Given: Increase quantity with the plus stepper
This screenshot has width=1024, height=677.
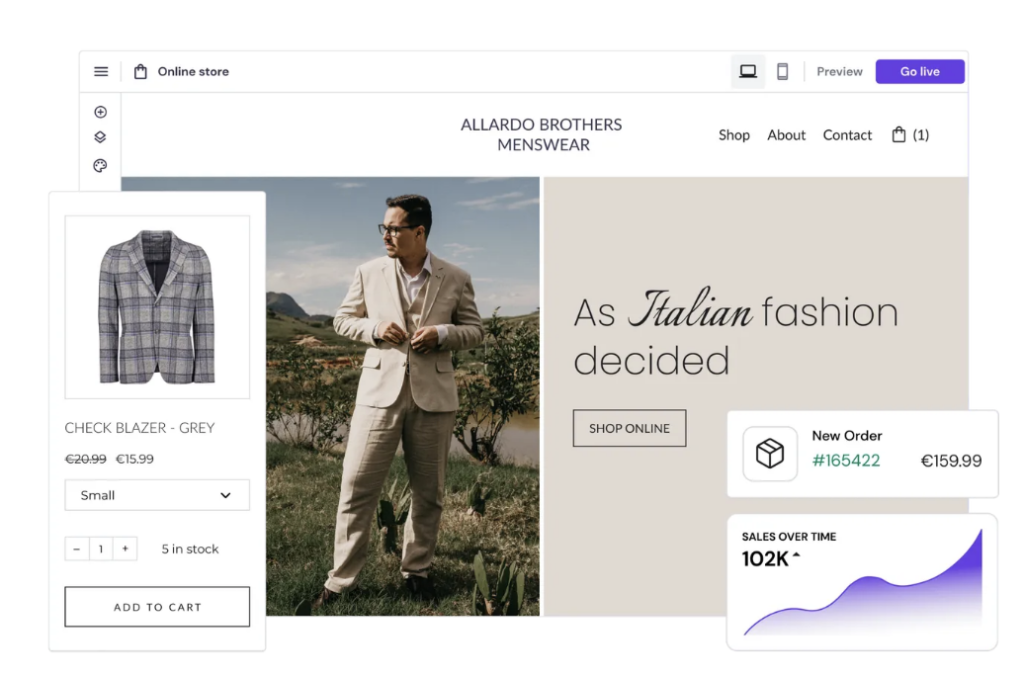Looking at the screenshot, I should click(124, 548).
